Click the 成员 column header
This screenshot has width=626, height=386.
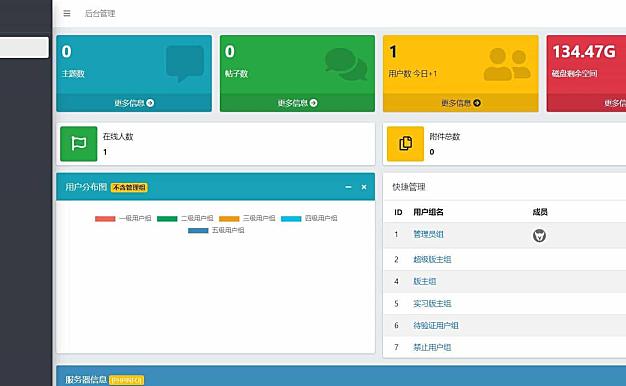540,212
